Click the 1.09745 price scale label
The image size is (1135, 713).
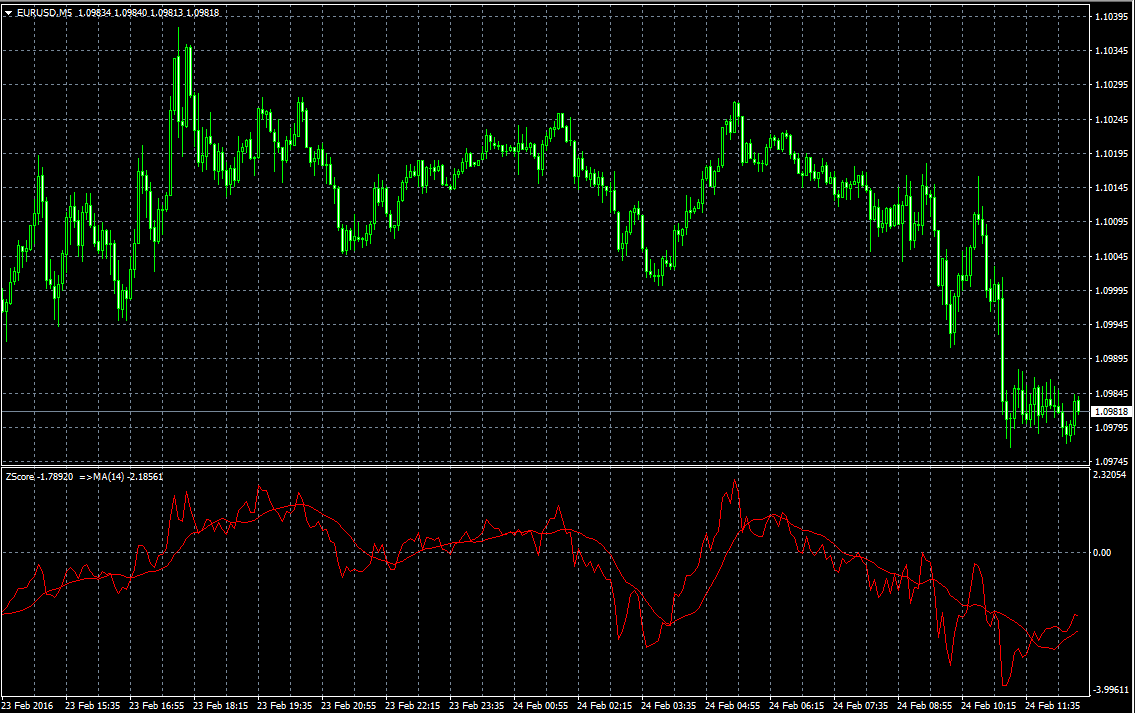tap(1111, 461)
